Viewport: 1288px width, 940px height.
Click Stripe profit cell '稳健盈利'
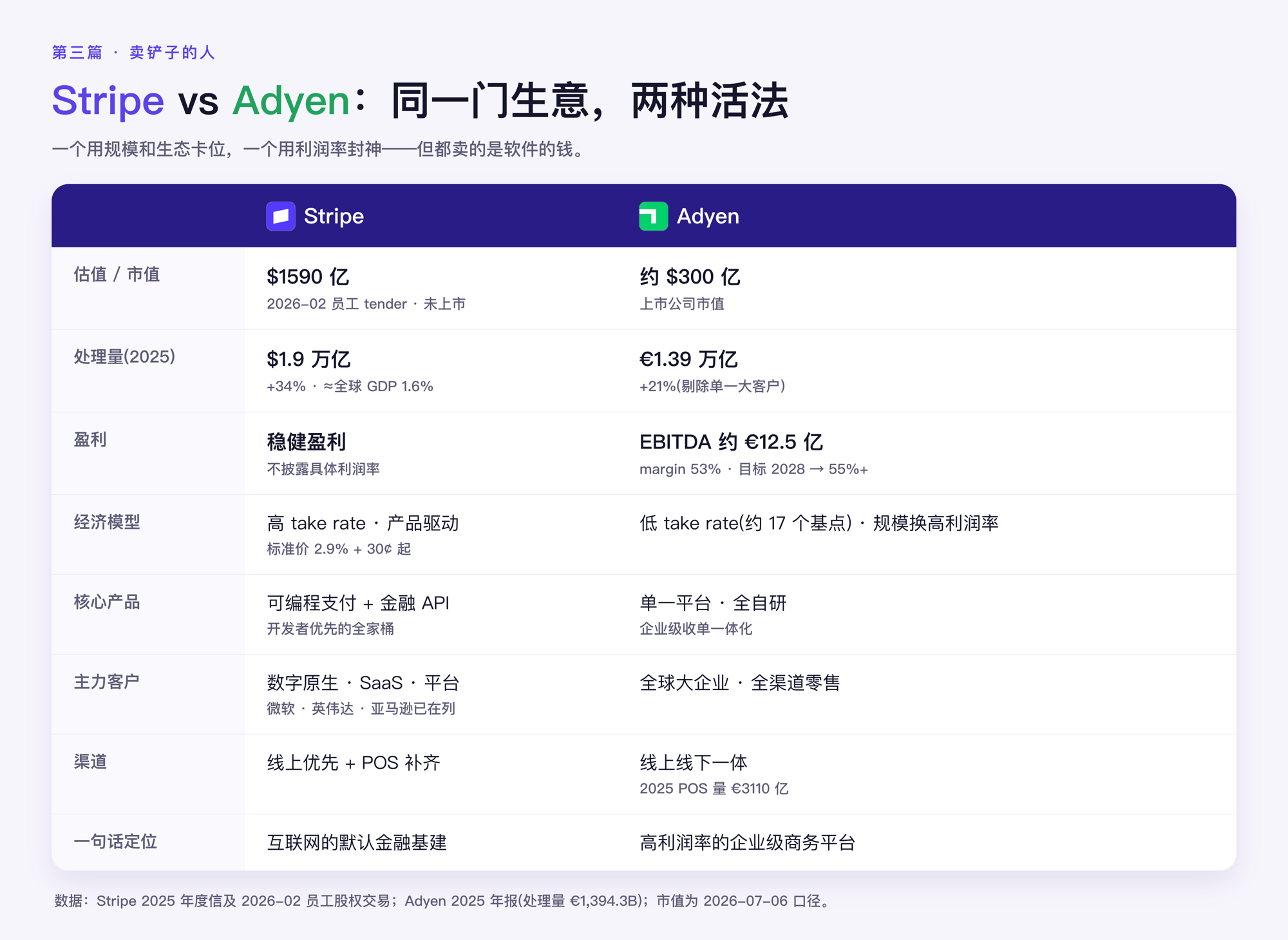point(307,441)
